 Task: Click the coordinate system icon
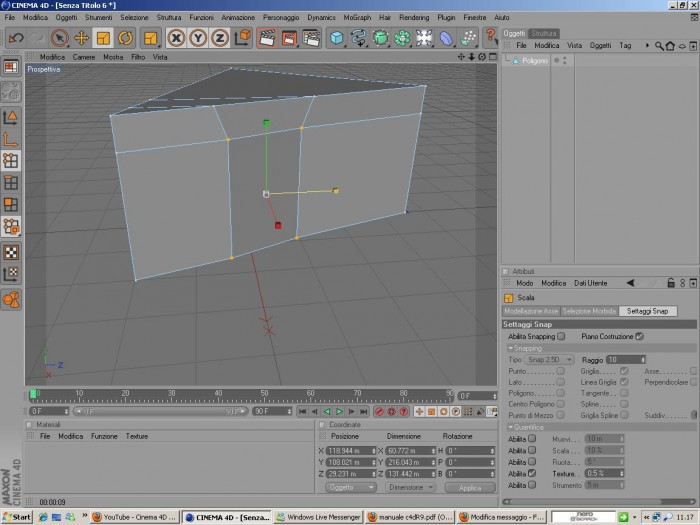(242, 38)
